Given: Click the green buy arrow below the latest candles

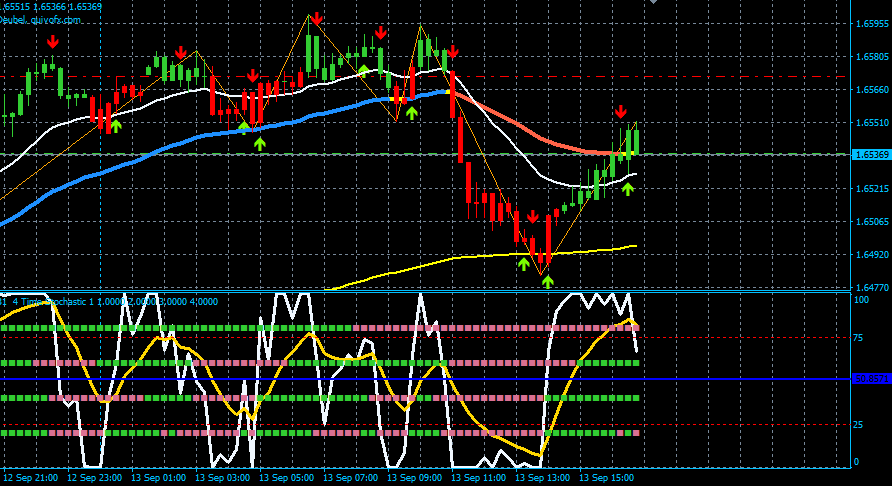Looking at the screenshot, I should (x=627, y=189).
